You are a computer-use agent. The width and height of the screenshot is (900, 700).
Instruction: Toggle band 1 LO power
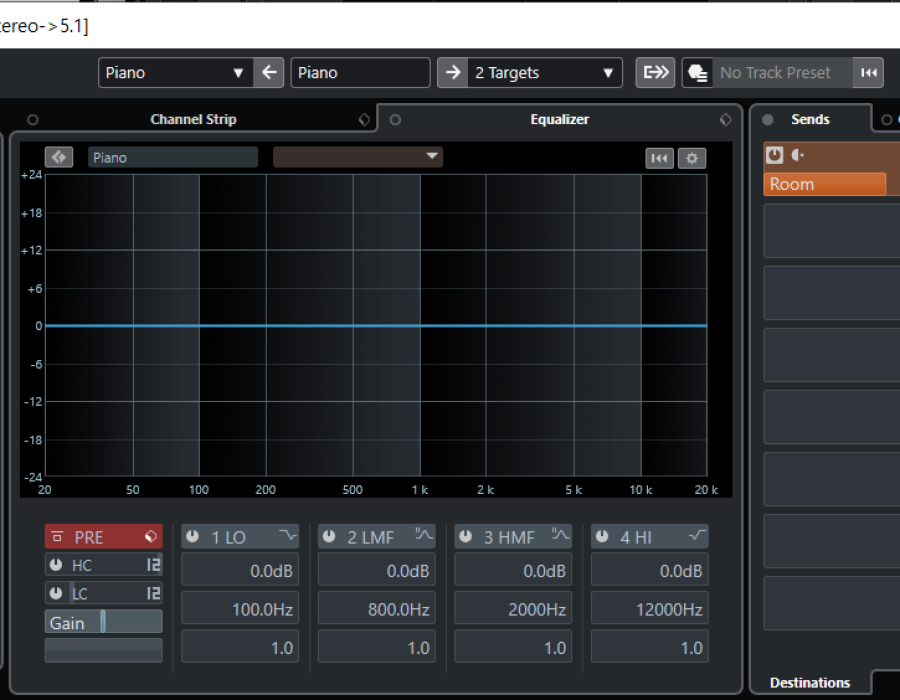(x=192, y=536)
